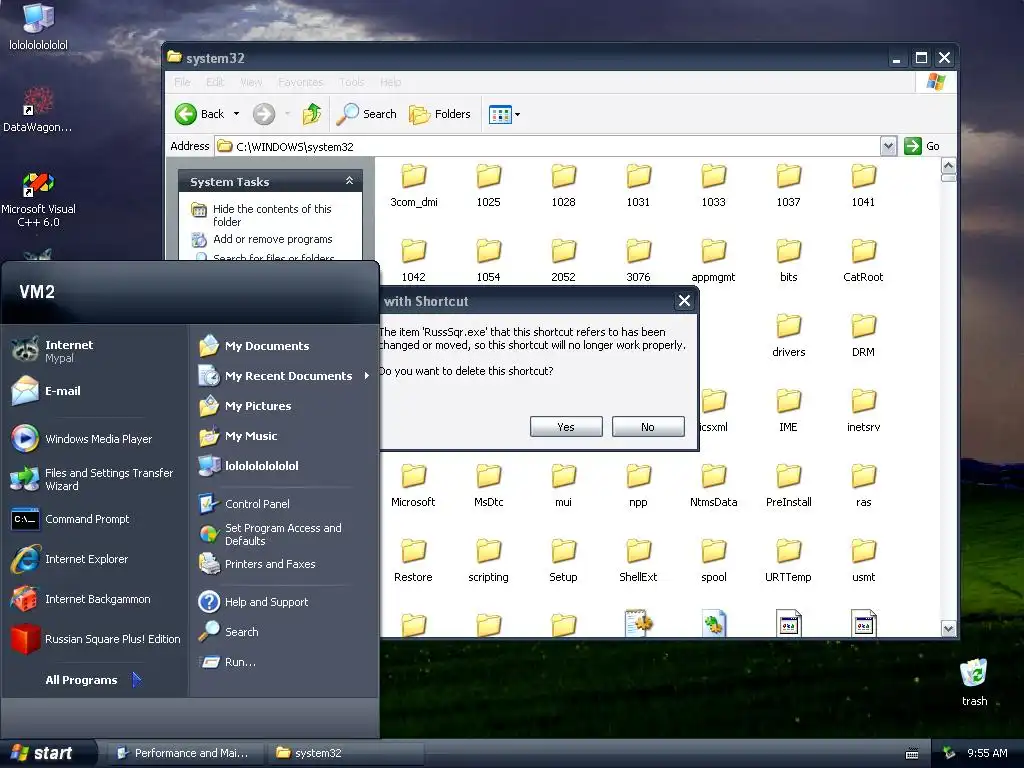Select the MsDtc folder
This screenshot has height=768, width=1024.
pos(488,486)
